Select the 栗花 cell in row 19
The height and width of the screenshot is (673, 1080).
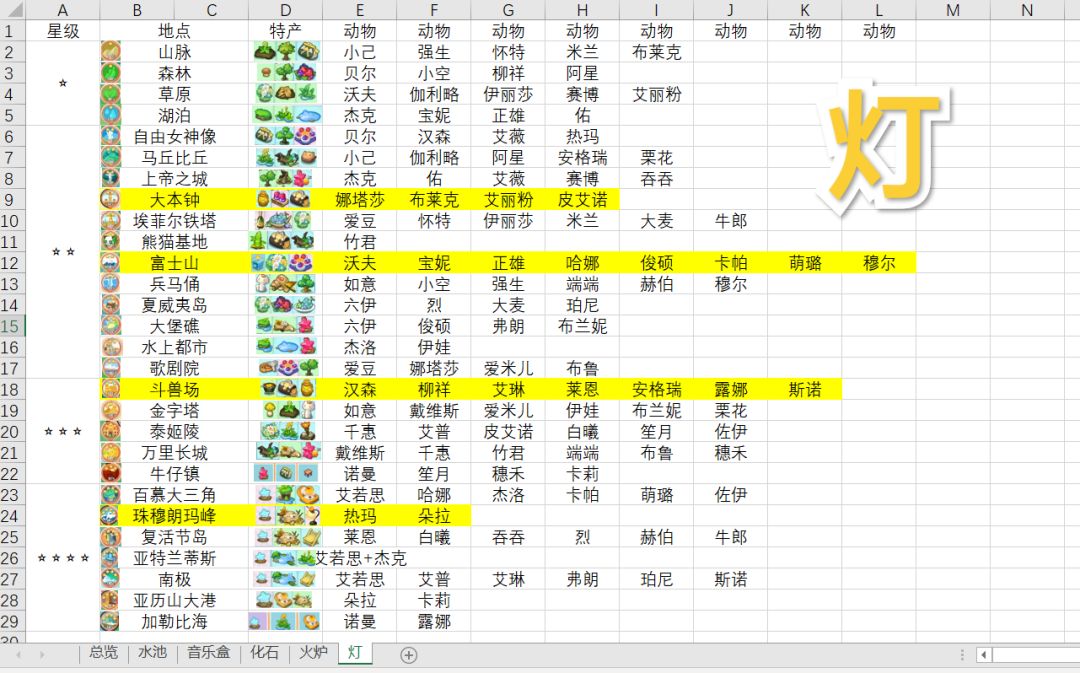click(x=730, y=411)
